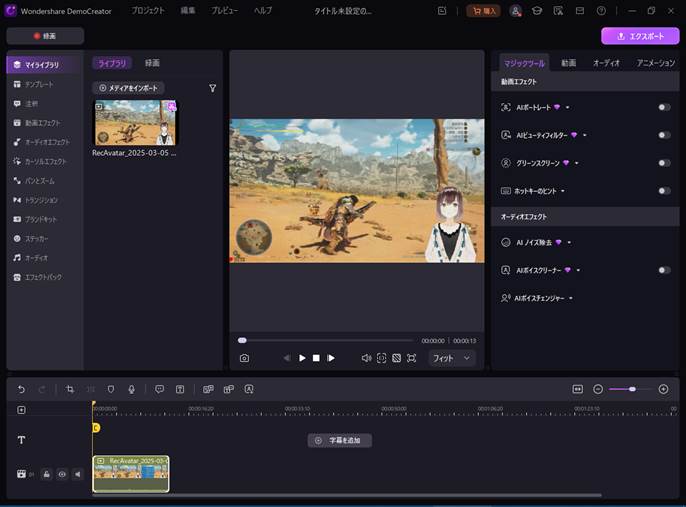Expand the AIビューティフィルター options arrow

584,136
